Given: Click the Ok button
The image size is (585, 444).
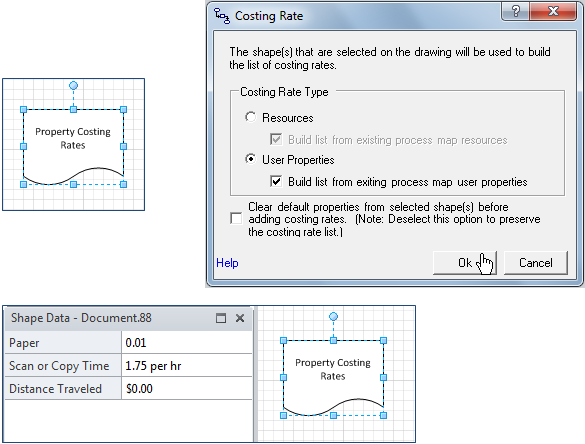Looking at the screenshot, I should [464, 263].
